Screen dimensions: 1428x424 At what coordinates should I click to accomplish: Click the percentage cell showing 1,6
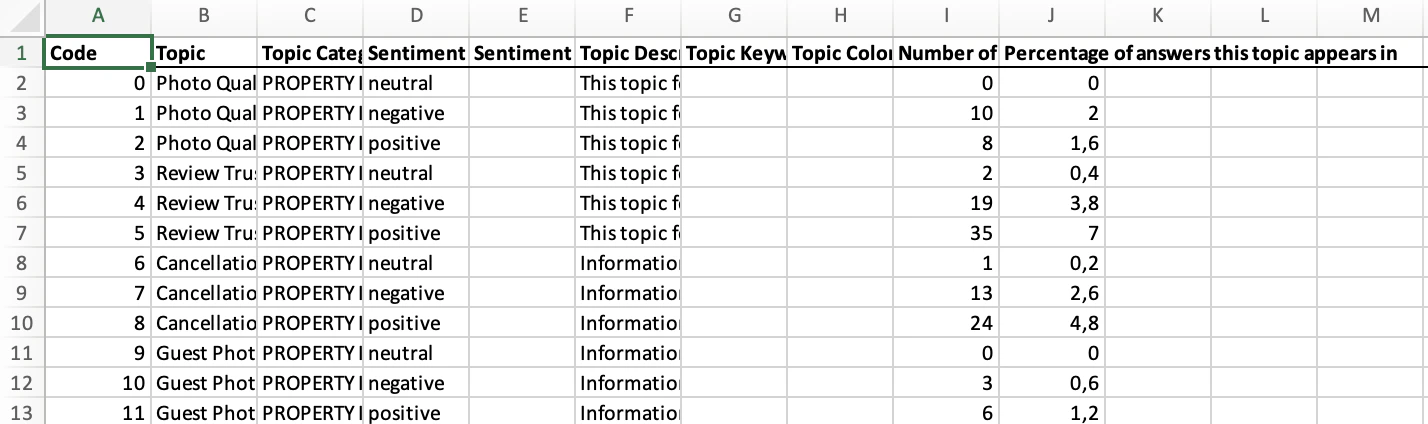point(1052,143)
